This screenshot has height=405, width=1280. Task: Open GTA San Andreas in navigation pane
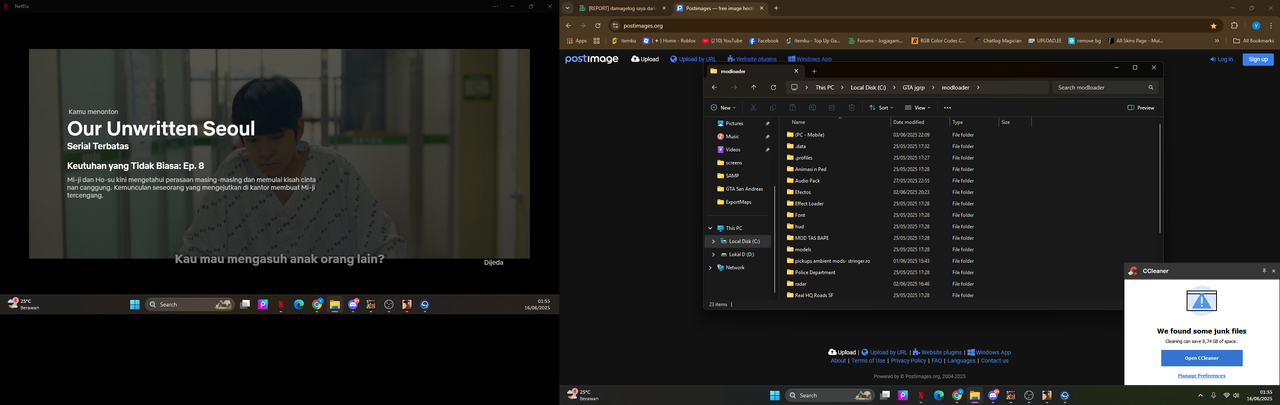point(744,188)
